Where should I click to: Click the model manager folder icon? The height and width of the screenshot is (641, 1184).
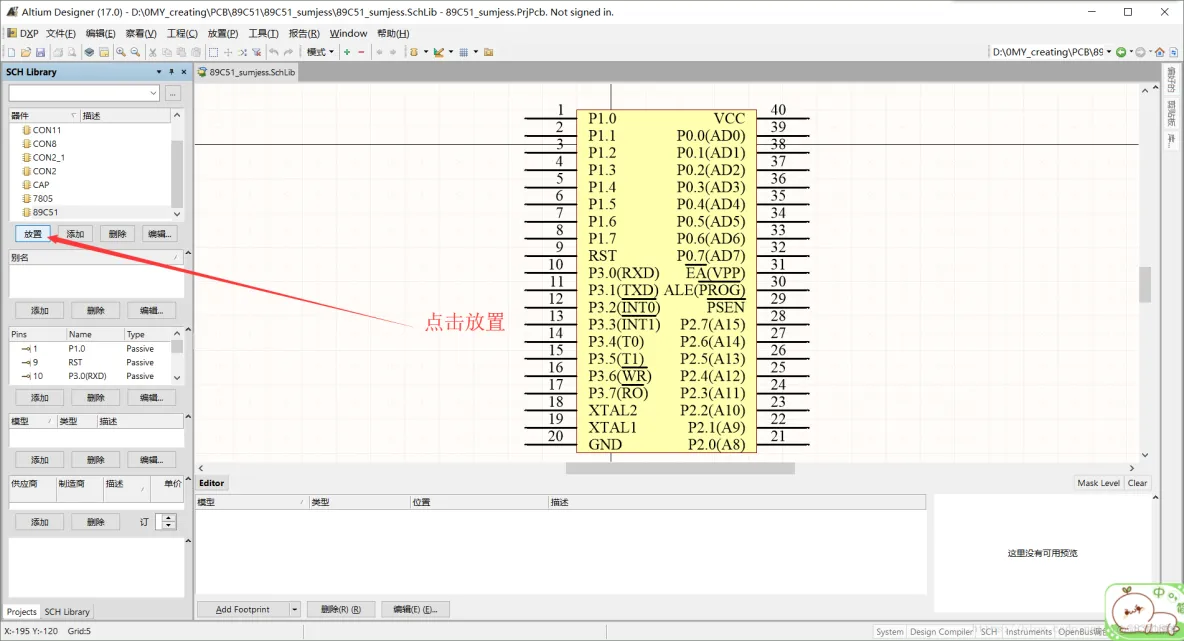(489, 52)
